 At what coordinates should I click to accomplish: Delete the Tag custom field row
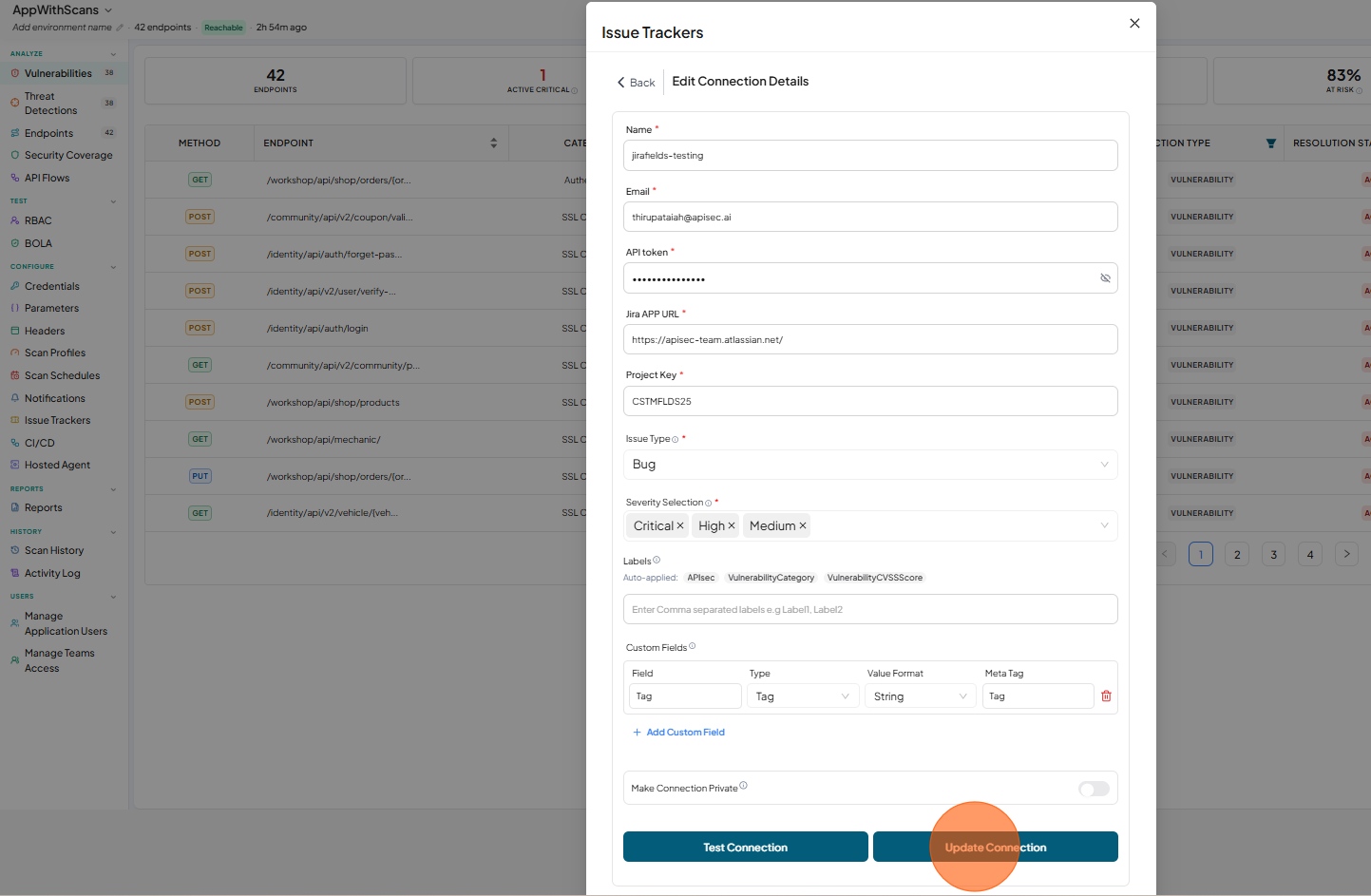[1106, 696]
